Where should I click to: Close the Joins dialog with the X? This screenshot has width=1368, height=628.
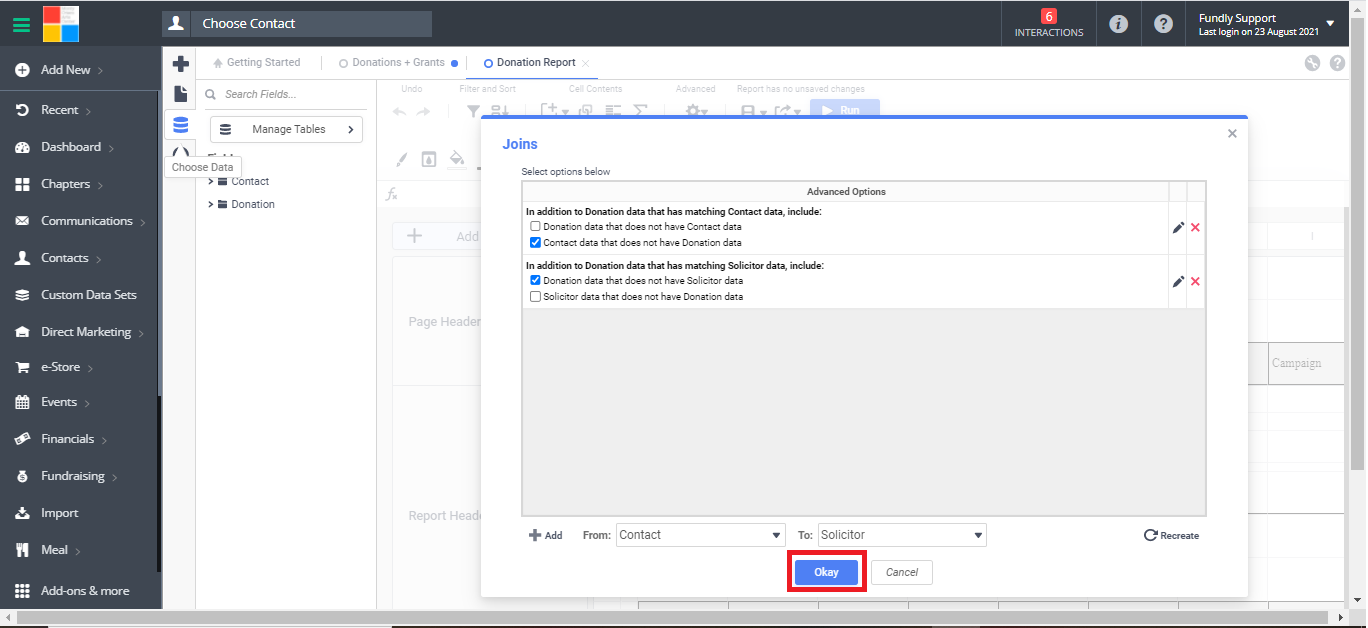(1232, 133)
